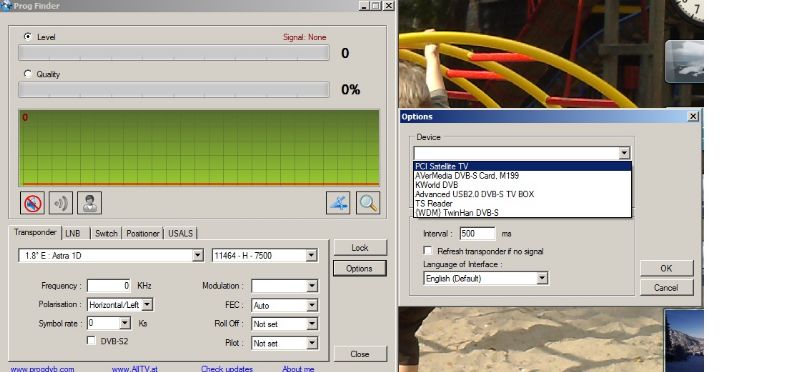Image resolution: width=796 pixels, height=372 pixels.
Task: Click the snowy mountain picture gadget
Action: tap(684, 341)
